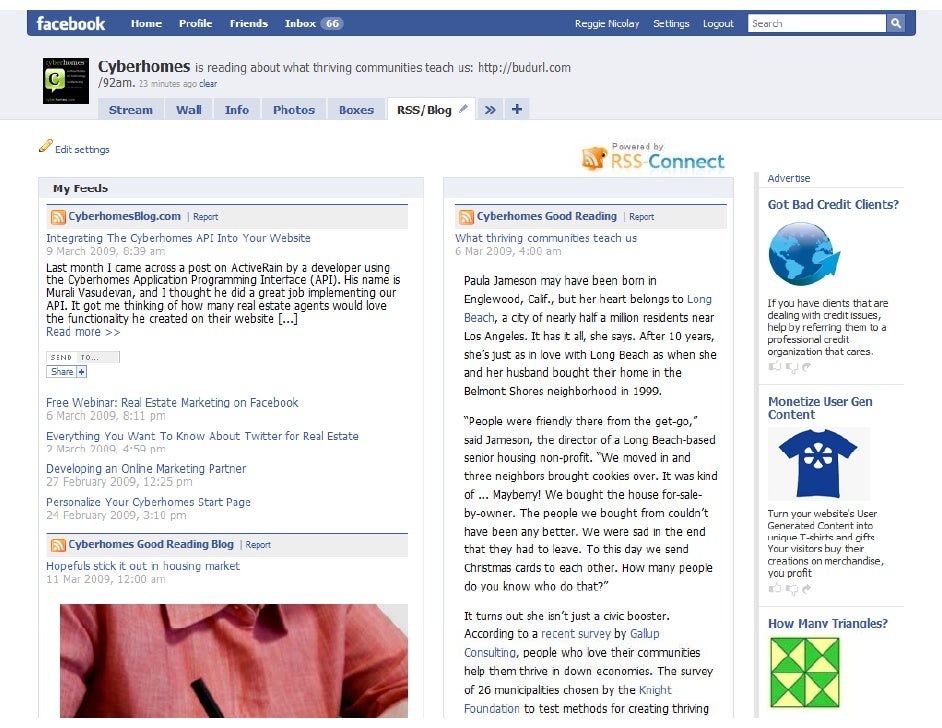This screenshot has width=942, height=728.
Task: Click the facebook logo
Action: pos(71,23)
